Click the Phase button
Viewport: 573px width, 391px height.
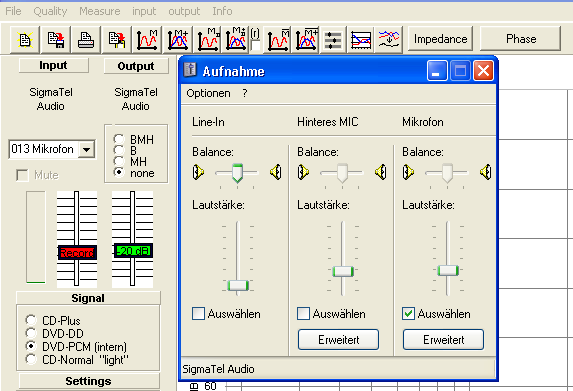coord(520,39)
